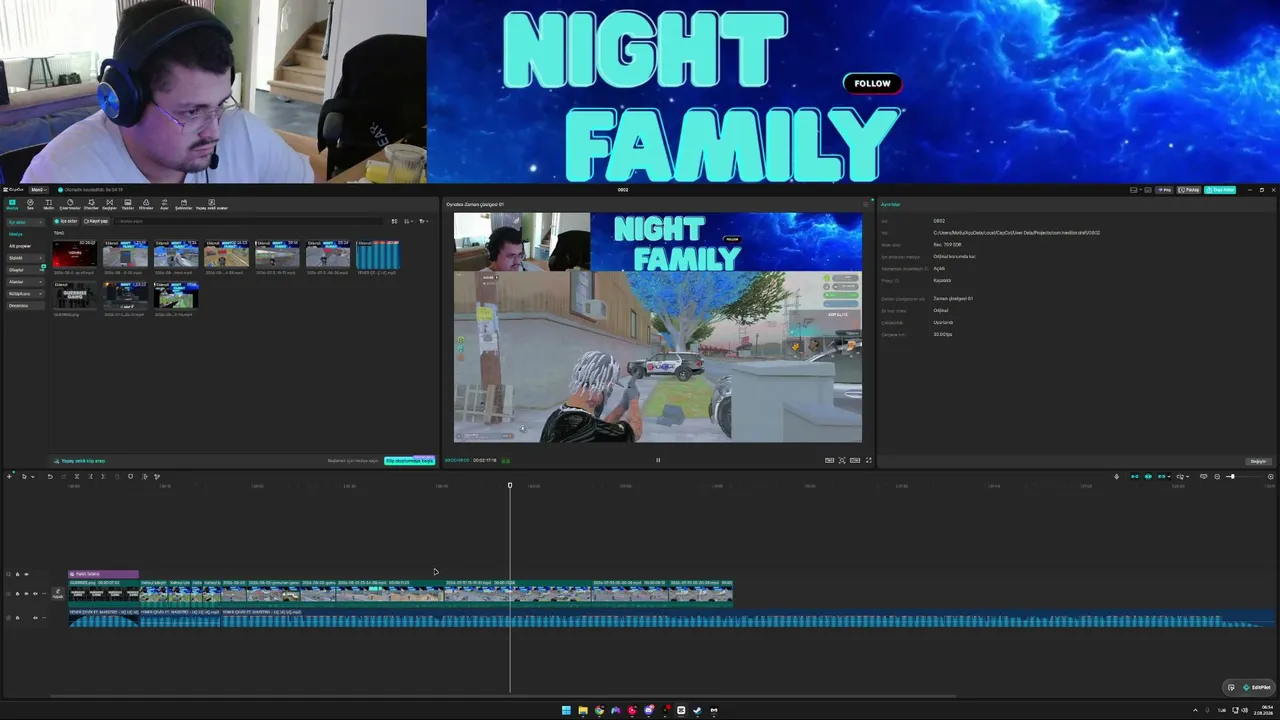Open the Yapay zekâ avatar icon
The image size is (1280, 720).
click(212, 205)
